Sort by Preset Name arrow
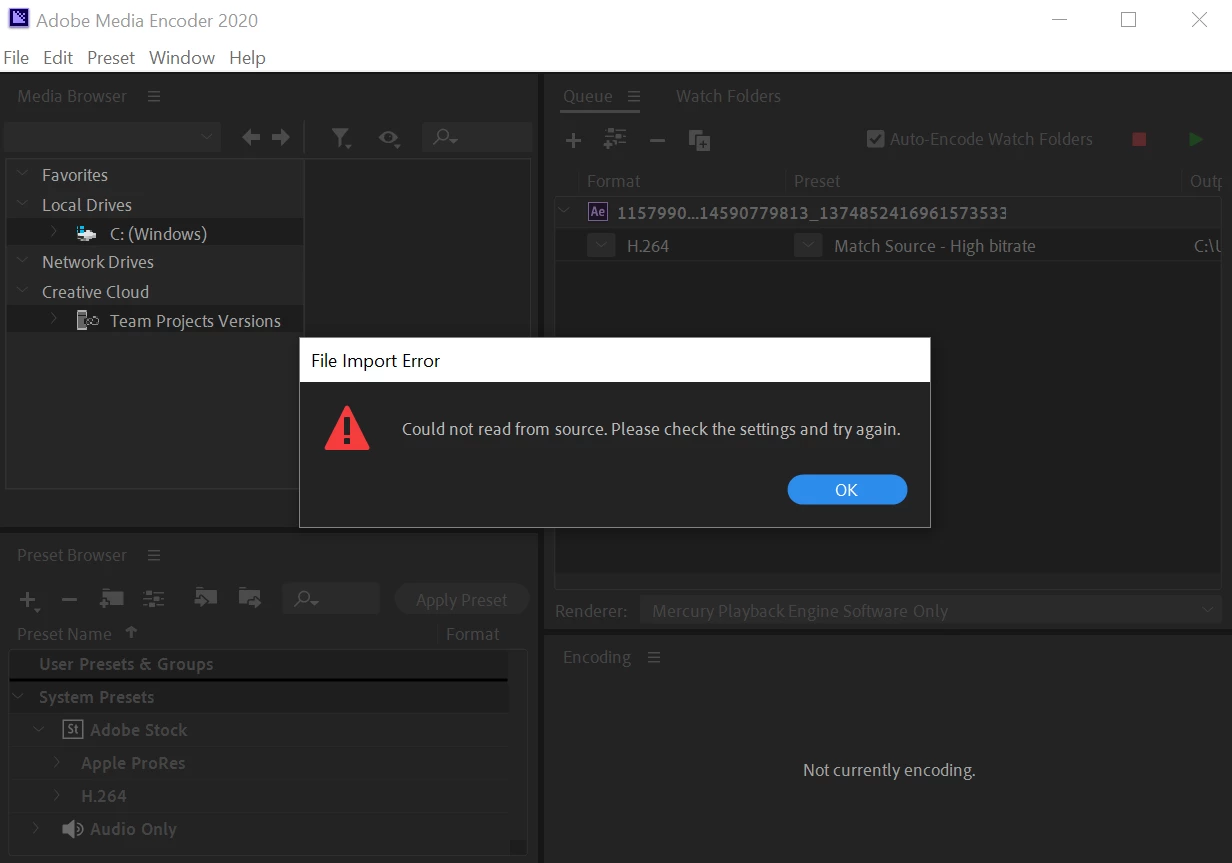1232x863 pixels. [131, 632]
